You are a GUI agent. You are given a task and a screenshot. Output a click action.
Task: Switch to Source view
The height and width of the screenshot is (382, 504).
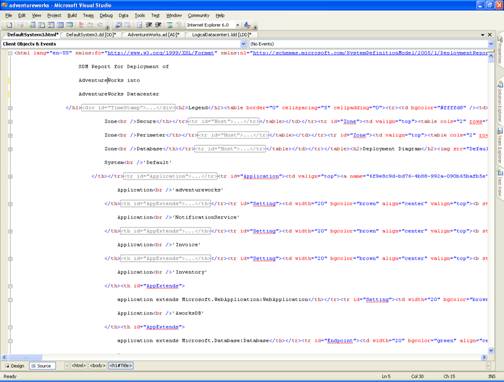point(42,366)
